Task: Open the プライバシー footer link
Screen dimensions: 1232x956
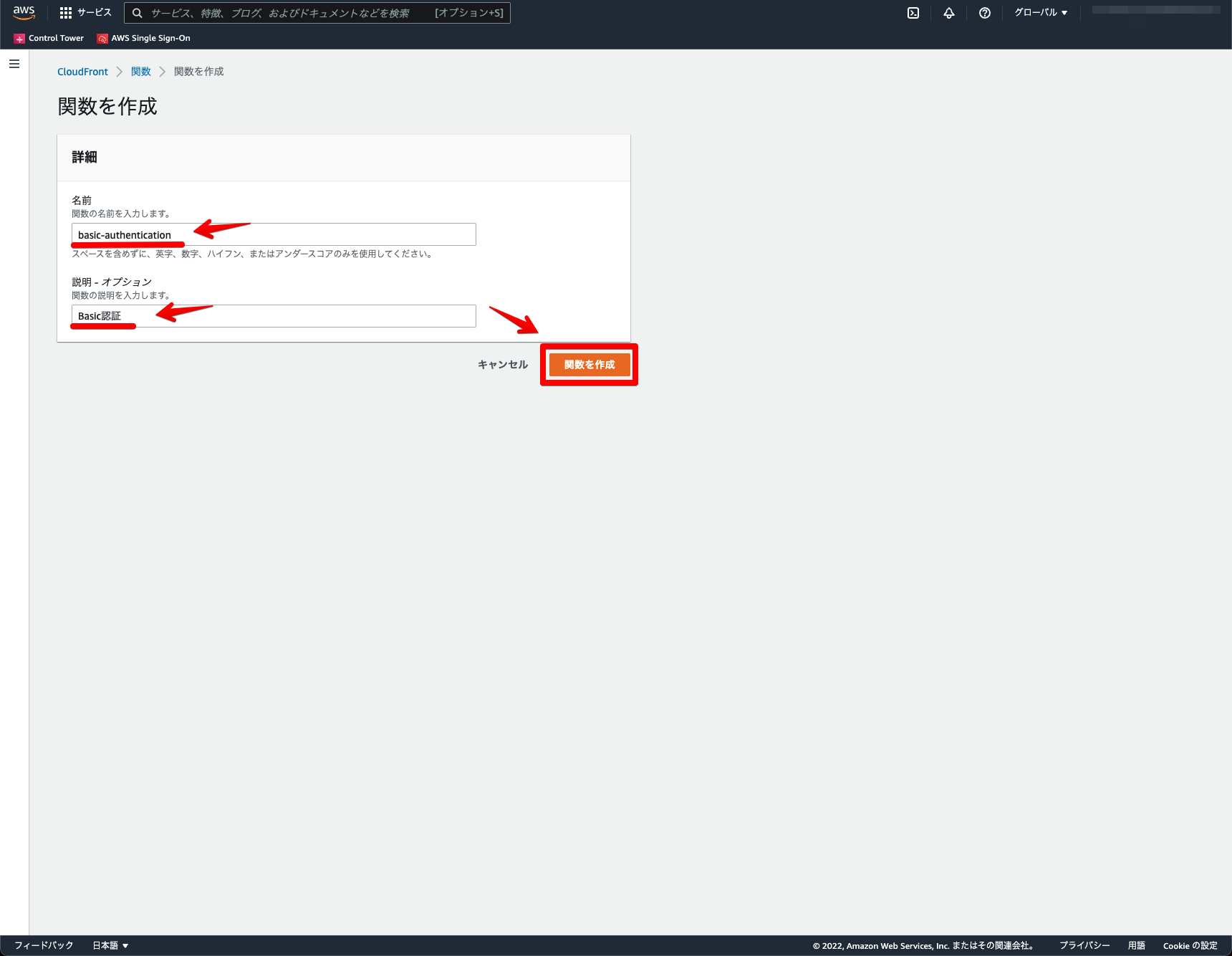Action: click(x=1084, y=945)
